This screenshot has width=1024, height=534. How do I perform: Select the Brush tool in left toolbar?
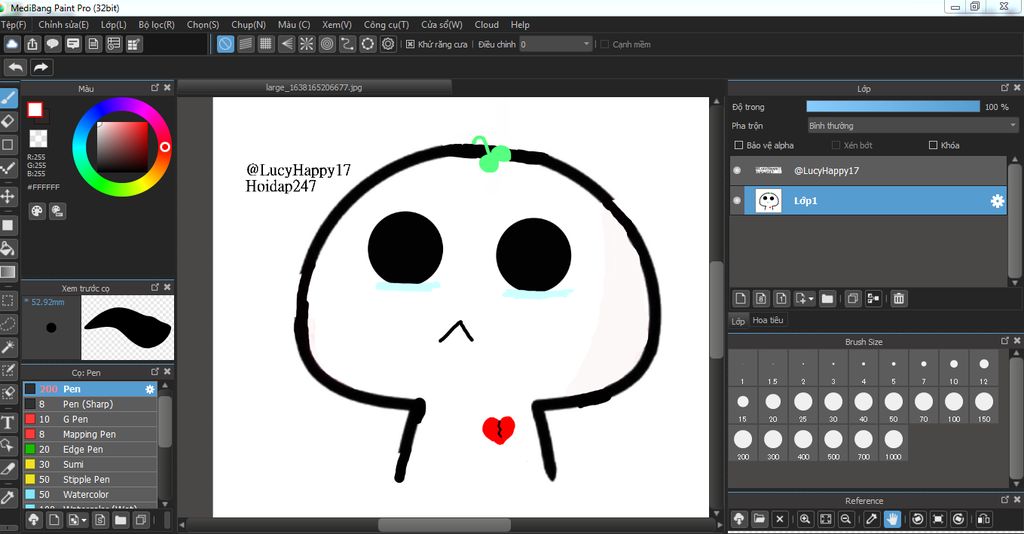8,98
